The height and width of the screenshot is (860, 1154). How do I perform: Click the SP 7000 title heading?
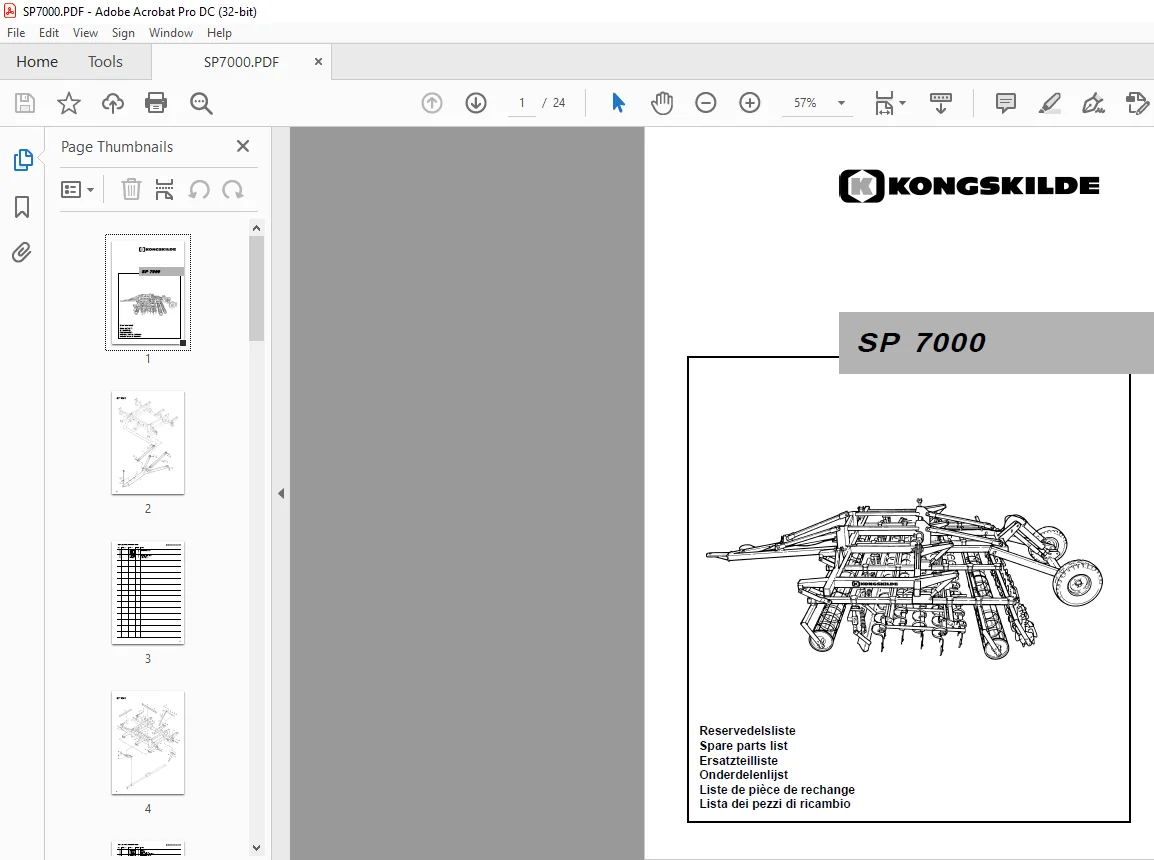click(x=921, y=343)
